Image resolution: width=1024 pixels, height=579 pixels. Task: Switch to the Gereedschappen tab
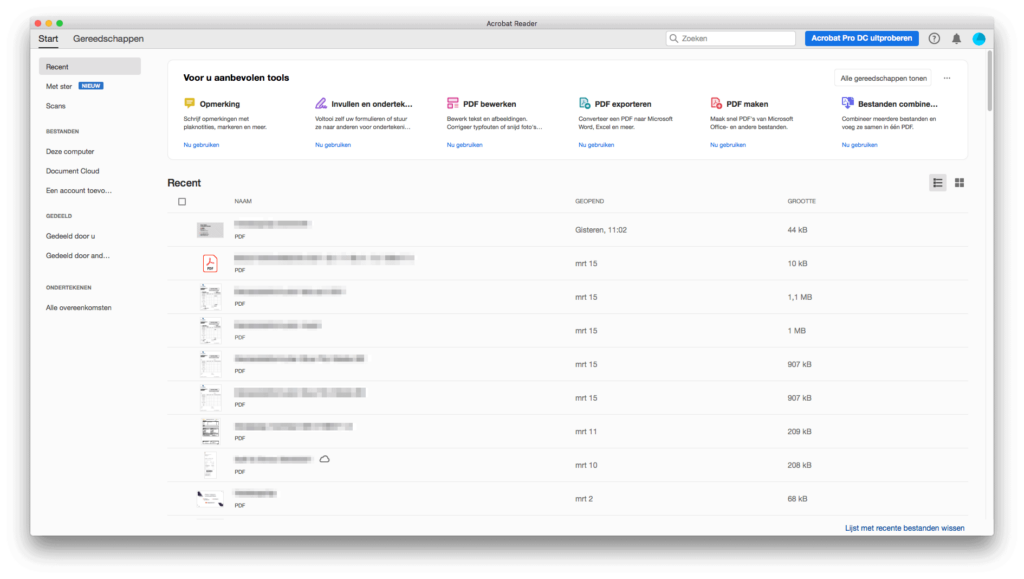tap(108, 38)
